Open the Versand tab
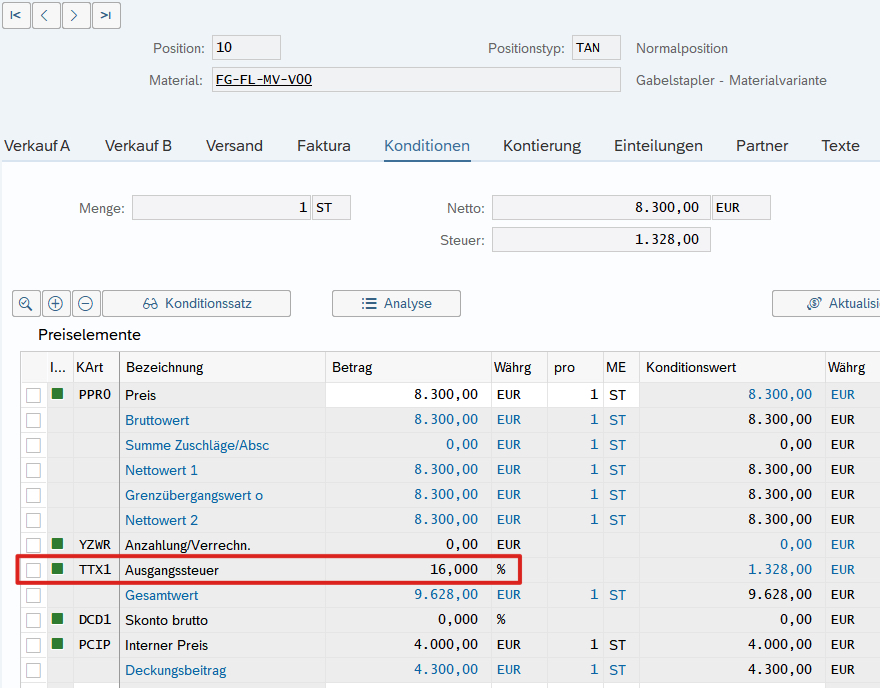The height and width of the screenshot is (688, 880). coord(234,146)
